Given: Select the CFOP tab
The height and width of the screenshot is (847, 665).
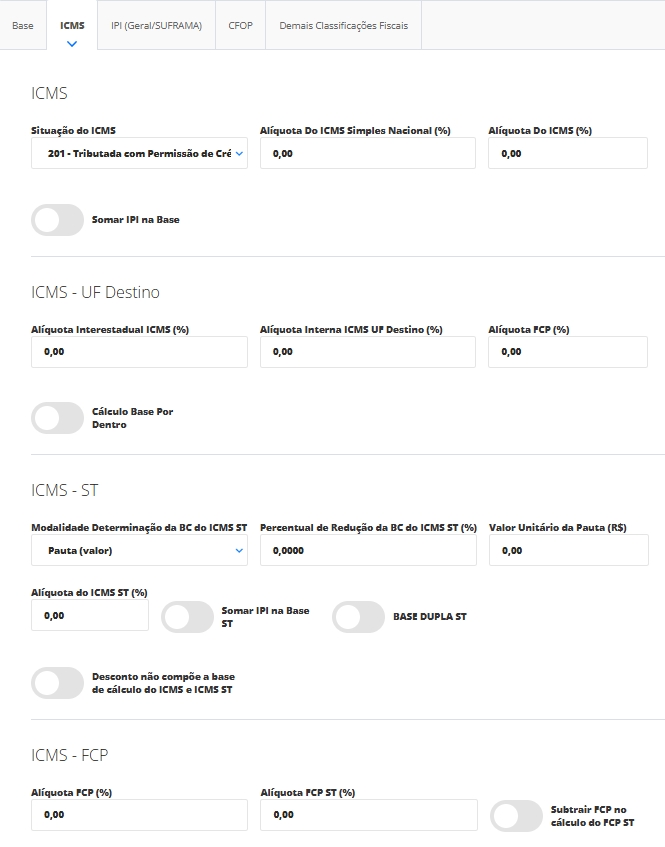Looking at the screenshot, I should pyautogui.click(x=240, y=25).
